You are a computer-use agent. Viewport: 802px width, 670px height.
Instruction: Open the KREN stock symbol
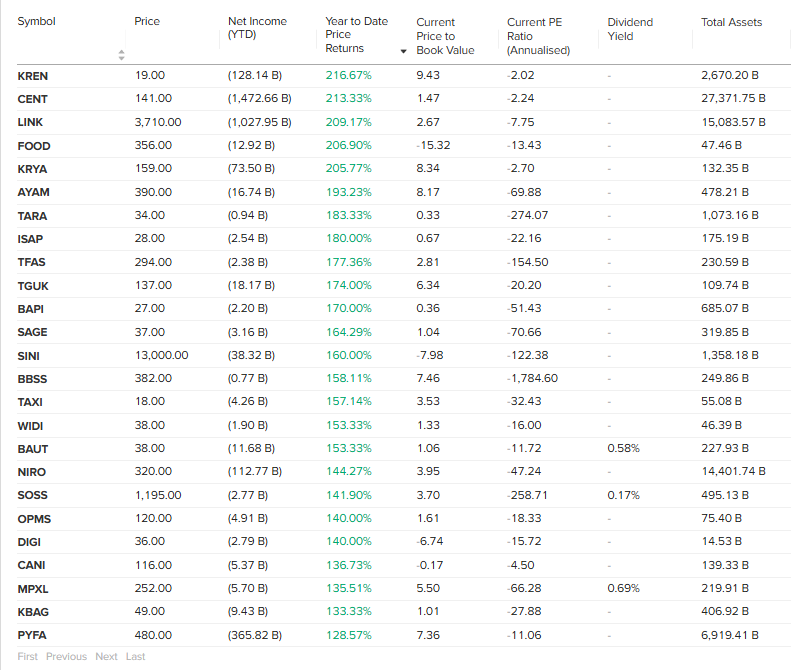[33, 76]
